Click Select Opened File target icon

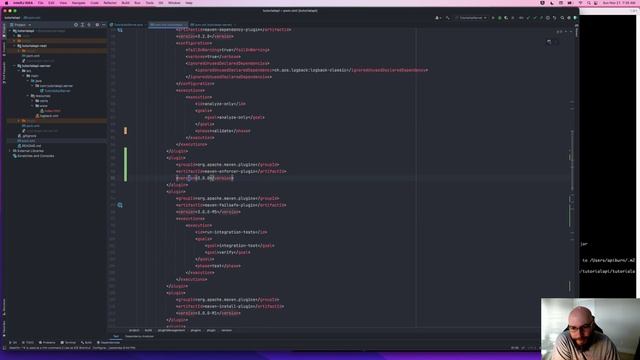click(x=76, y=25)
